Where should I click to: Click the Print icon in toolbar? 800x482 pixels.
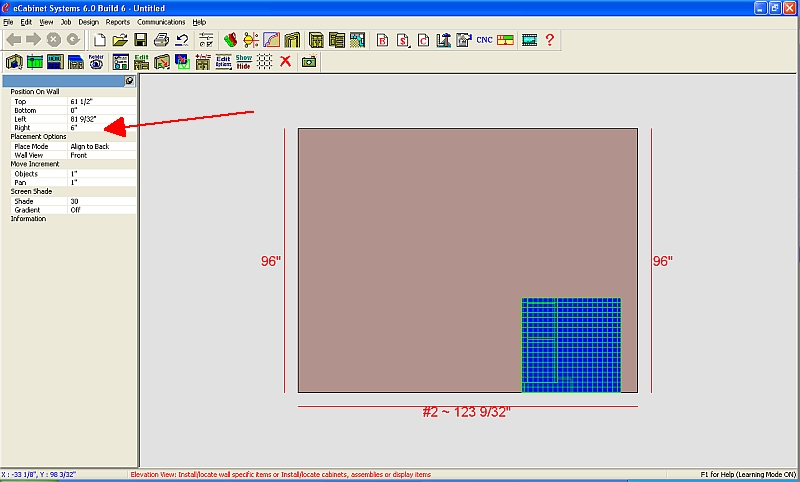(161, 40)
